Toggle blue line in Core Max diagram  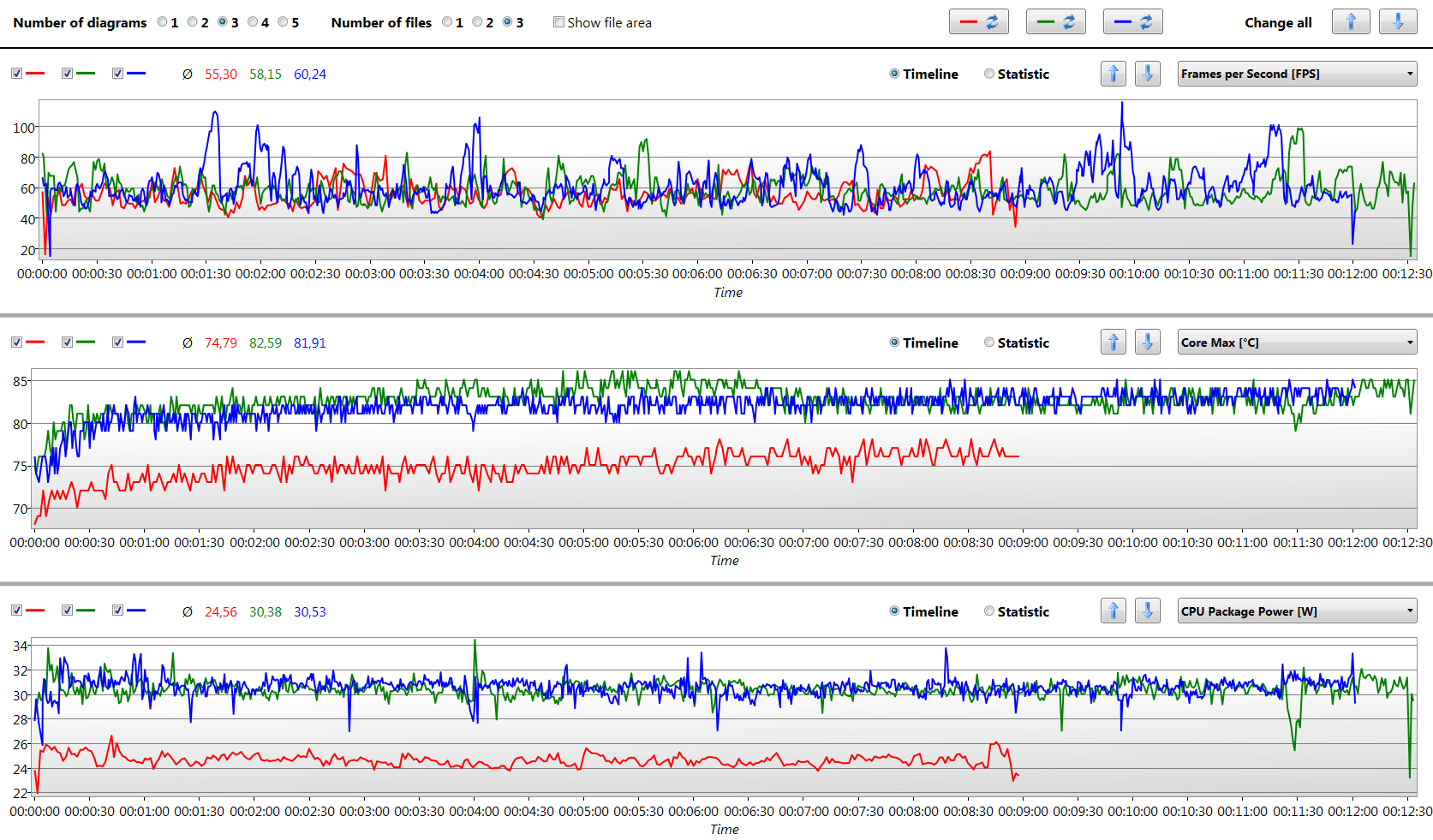(117, 343)
